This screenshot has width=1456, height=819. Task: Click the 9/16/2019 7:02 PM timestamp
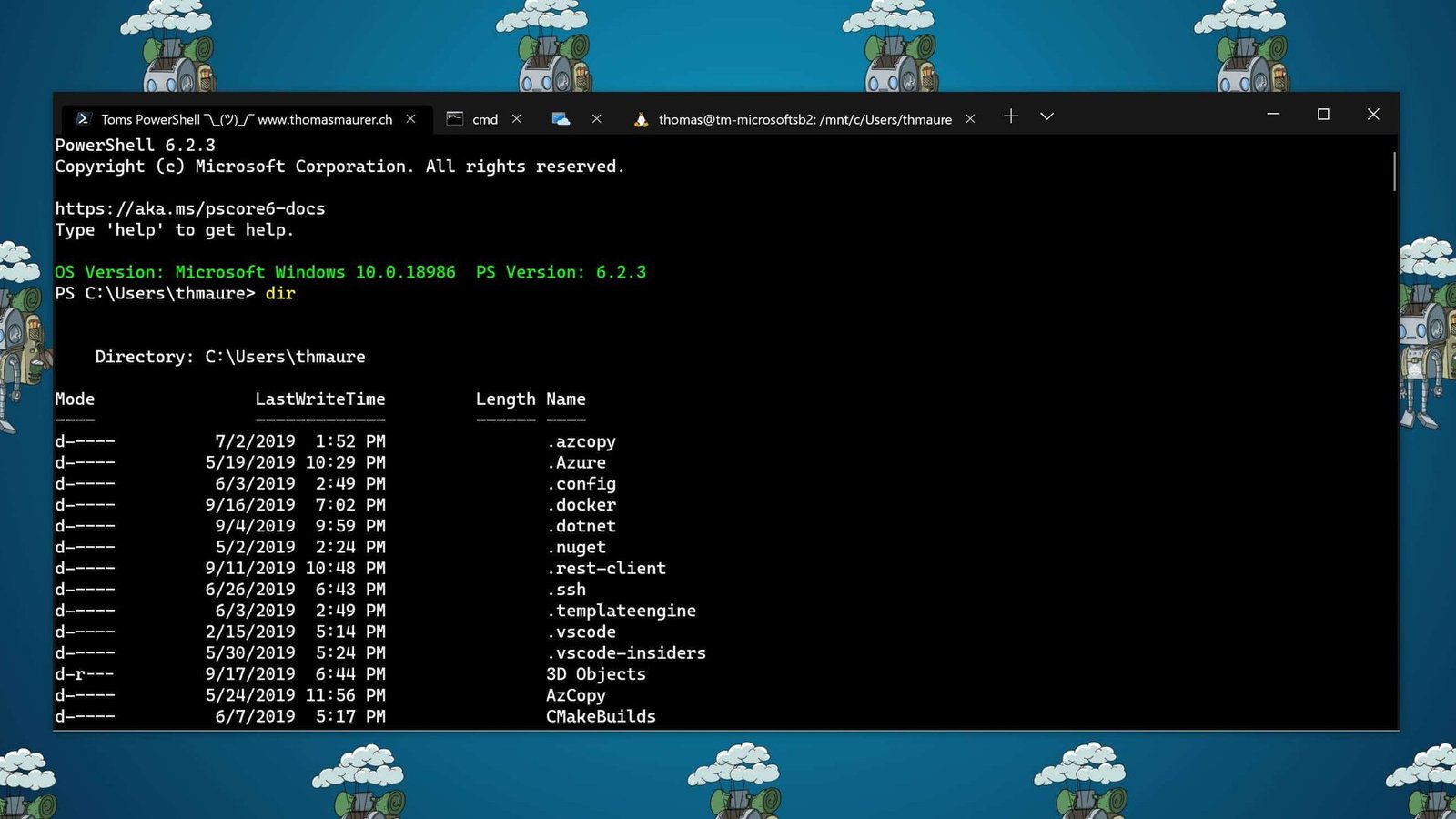pyautogui.click(x=296, y=504)
